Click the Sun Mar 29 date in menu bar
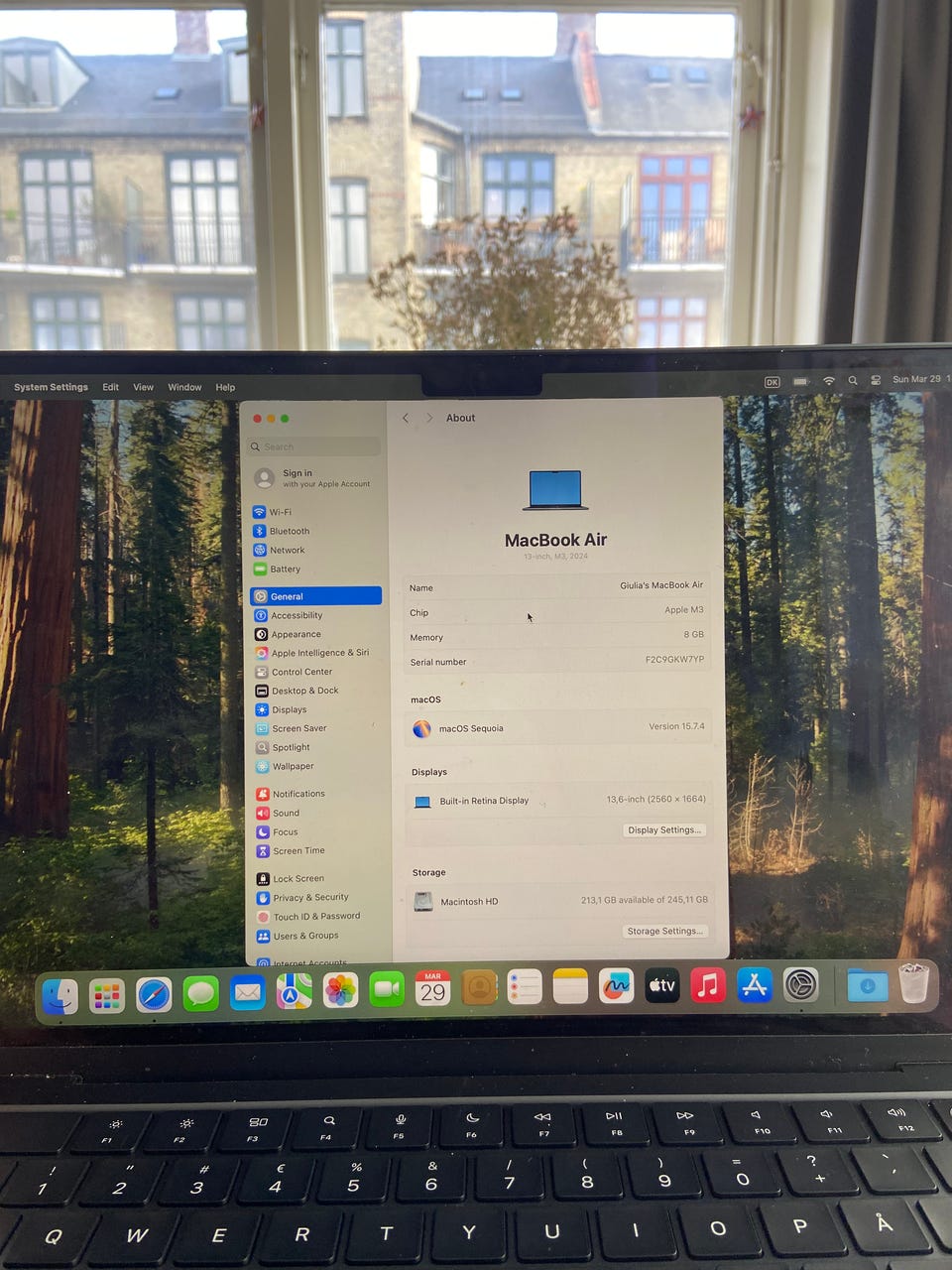 pos(916,379)
